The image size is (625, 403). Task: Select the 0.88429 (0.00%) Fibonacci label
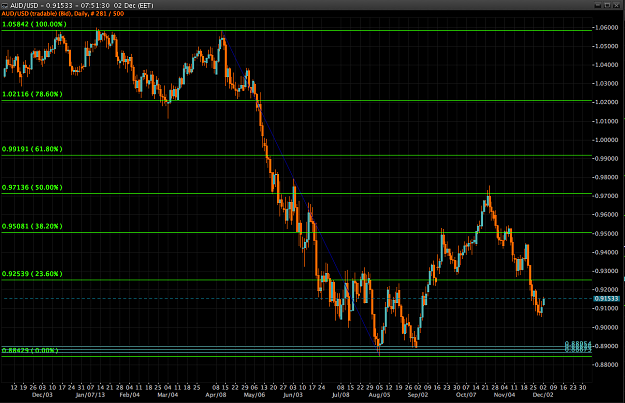coord(30,351)
